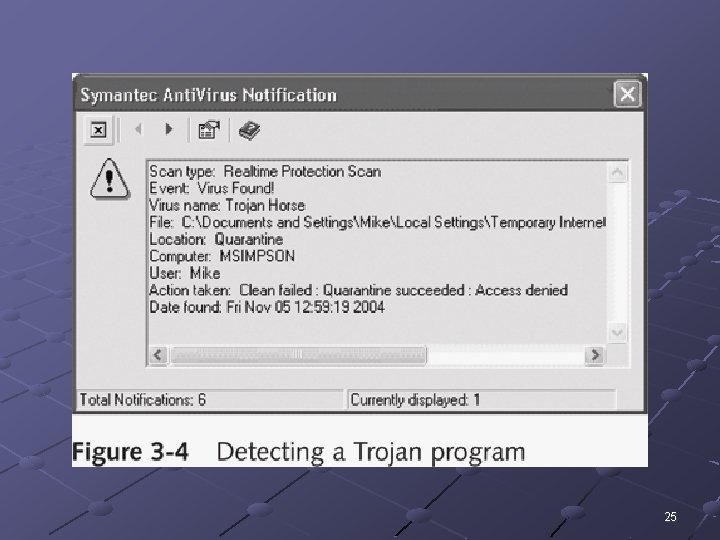Click the vertical scrollbar down arrow
720x540 pixels.
[x=618, y=332]
